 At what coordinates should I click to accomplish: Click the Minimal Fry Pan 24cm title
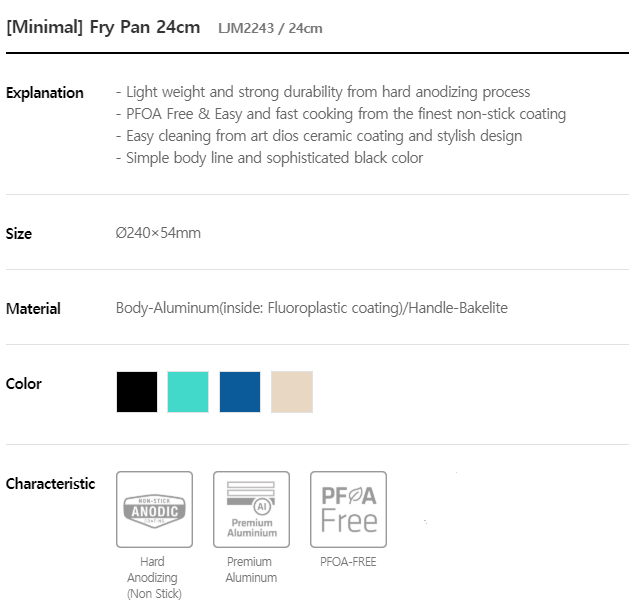coord(103,27)
